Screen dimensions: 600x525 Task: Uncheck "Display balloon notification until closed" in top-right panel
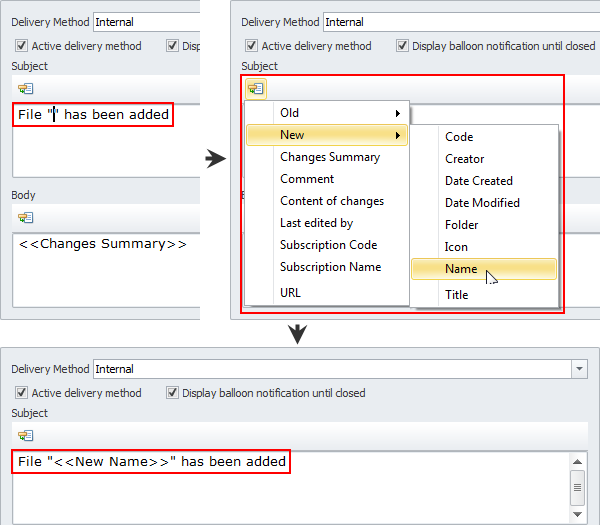[402, 46]
